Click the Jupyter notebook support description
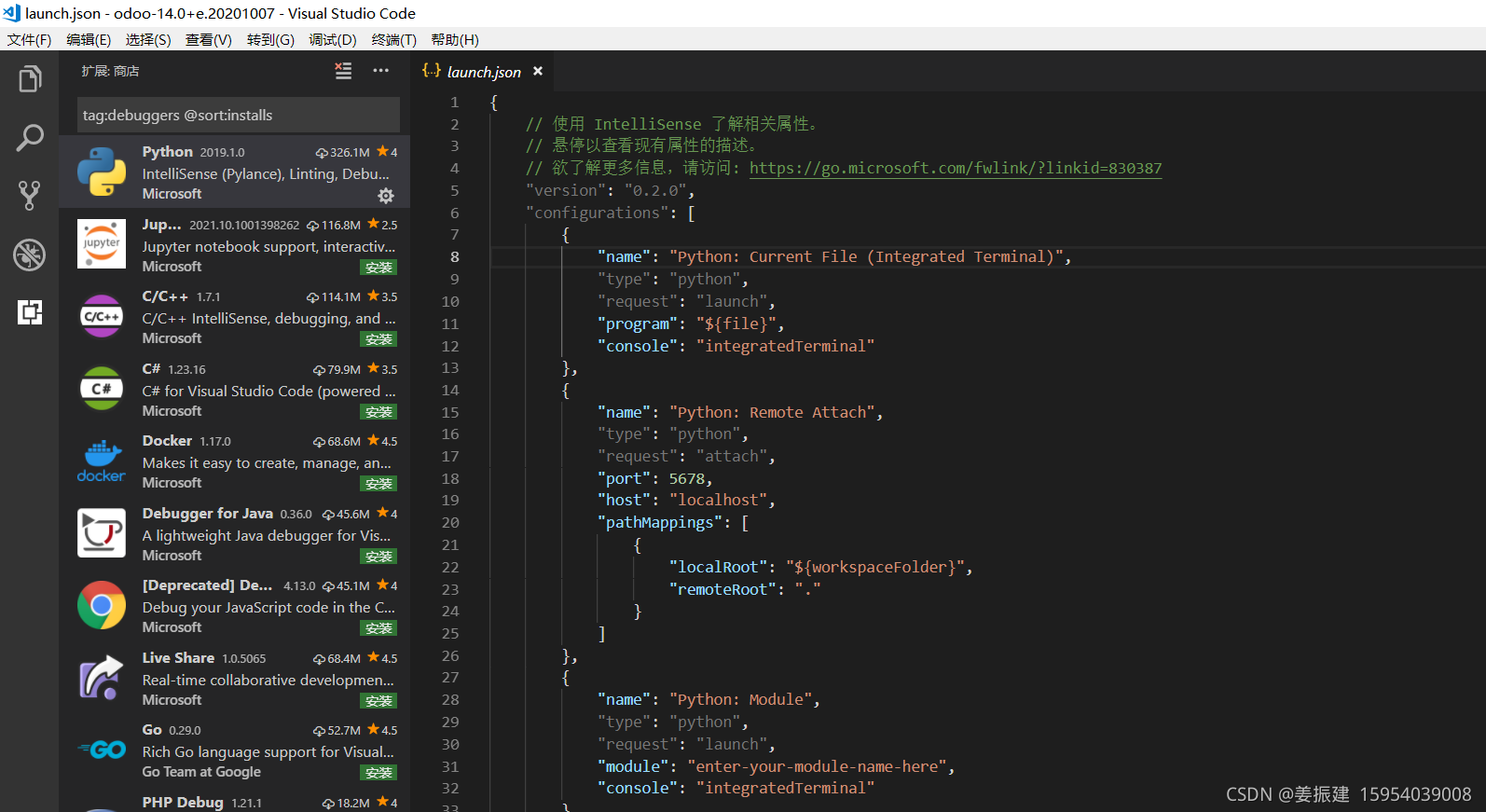 click(x=268, y=247)
